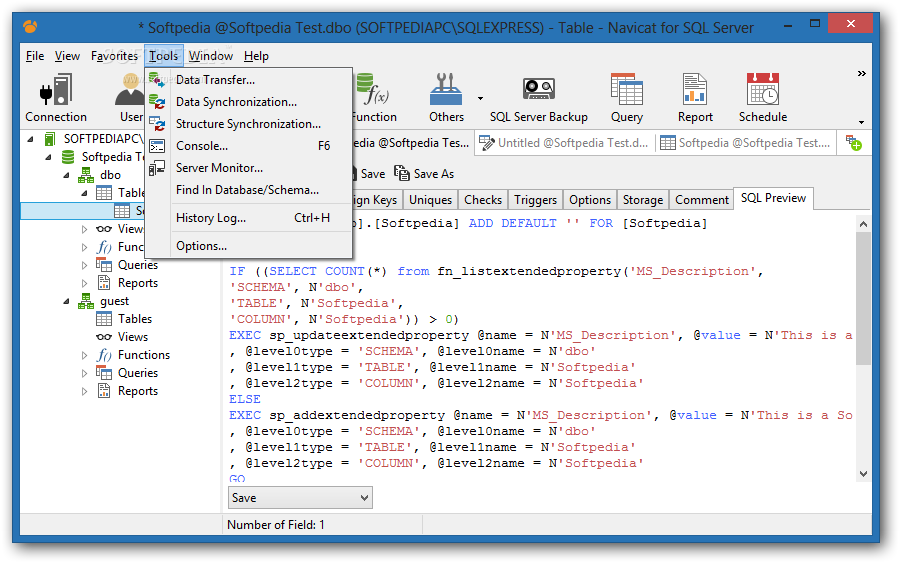Maximize the Navicat window
Screen dimensions: 900x563
click(x=814, y=24)
